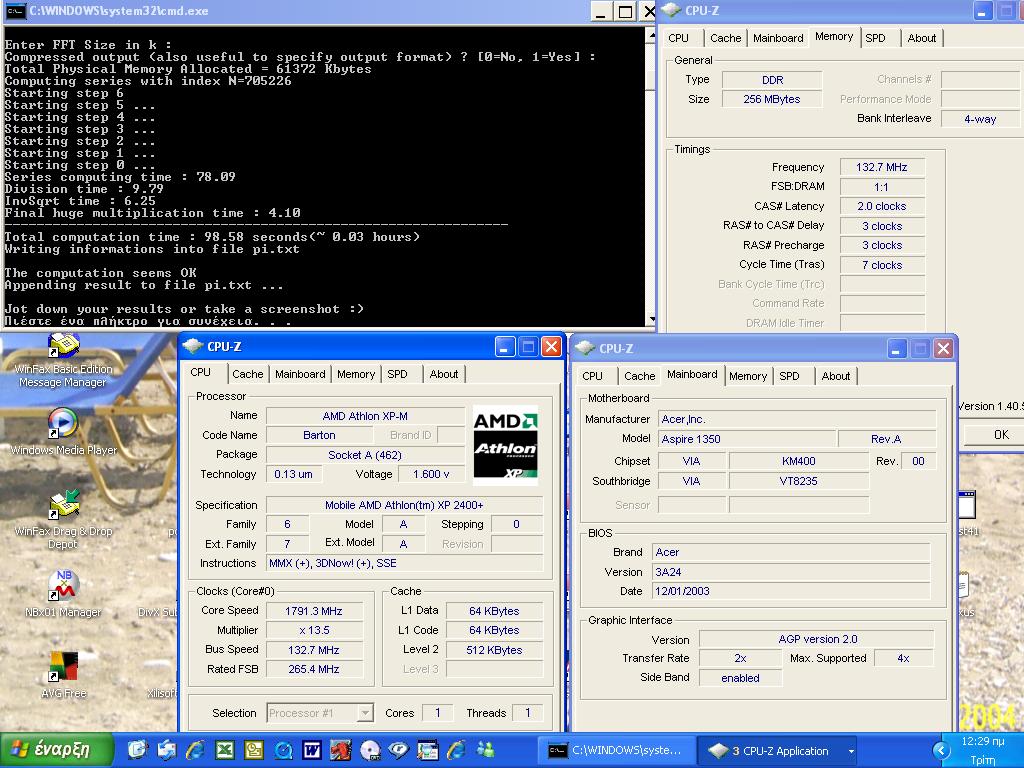The image size is (1024, 768).
Task: Click MSN Messenger icon in quick launch
Action: point(485,750)
